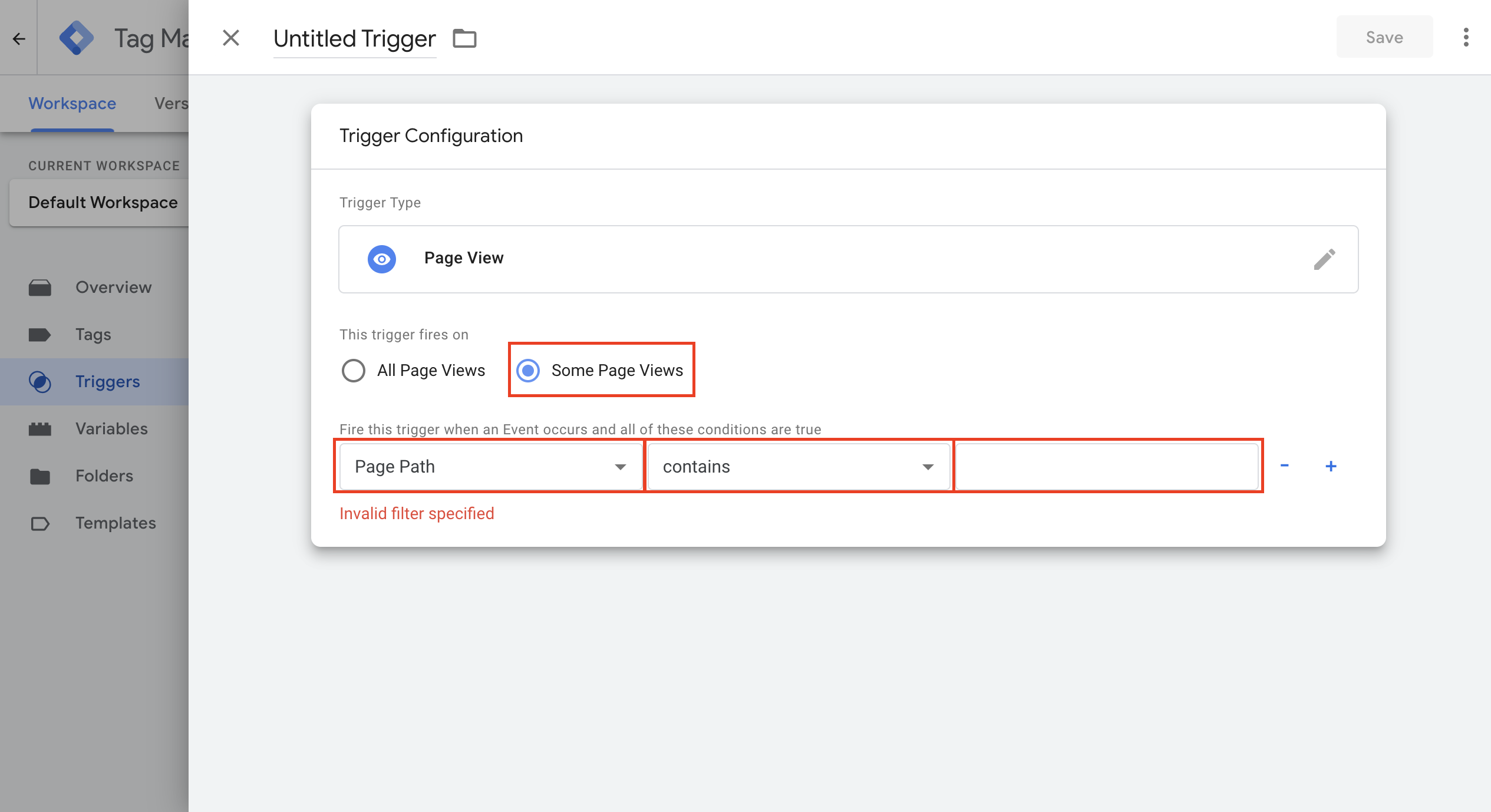Click the Page View eye icon
The image size is (1491, 812).
(382, 259)
